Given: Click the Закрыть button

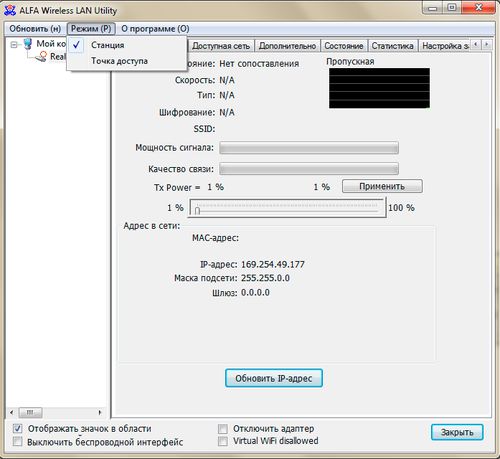Looking at the screenshot, I should (457, 432).
